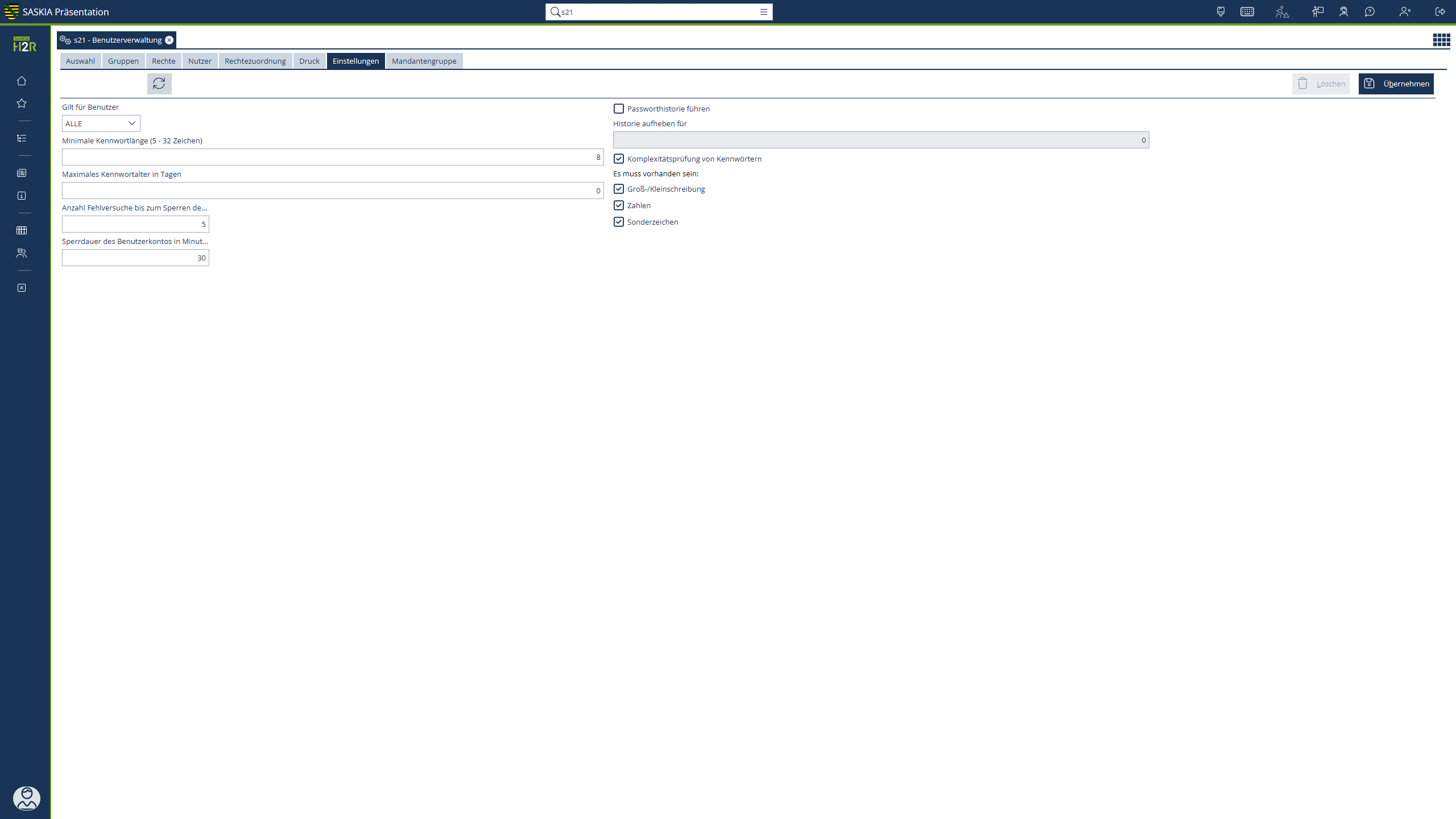Uncheck Komplexitätsprüfung von Kennwörtern
This screenshot has height=819, width=1456.
click(x=619, y=159)
